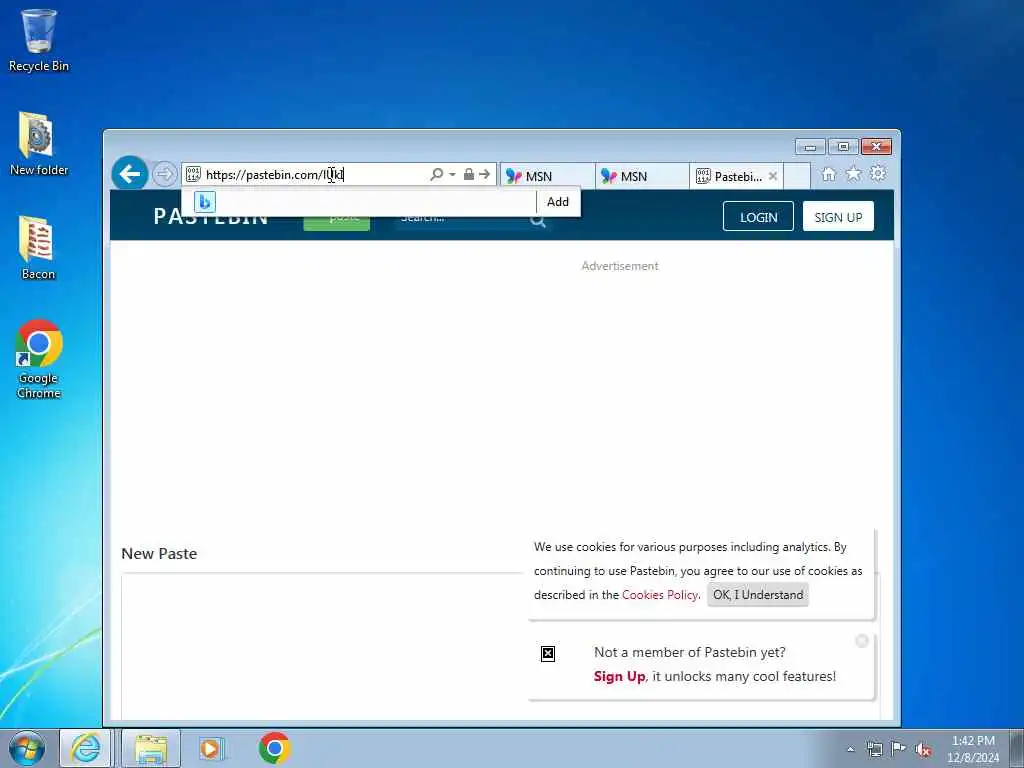The width and height of the screenshot is (1024, 768).
Task: Click inside the New Paste text area
Action: [x=323, y=647]
